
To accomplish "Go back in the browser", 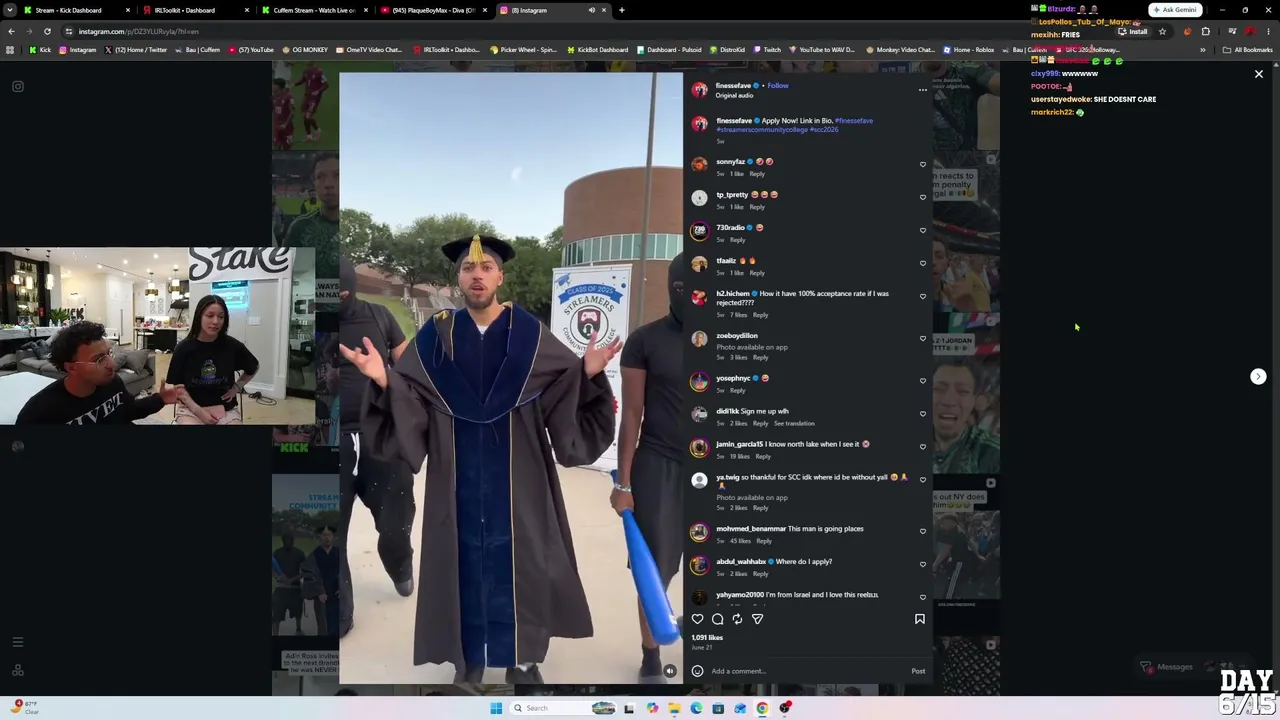I will (11, 31).
